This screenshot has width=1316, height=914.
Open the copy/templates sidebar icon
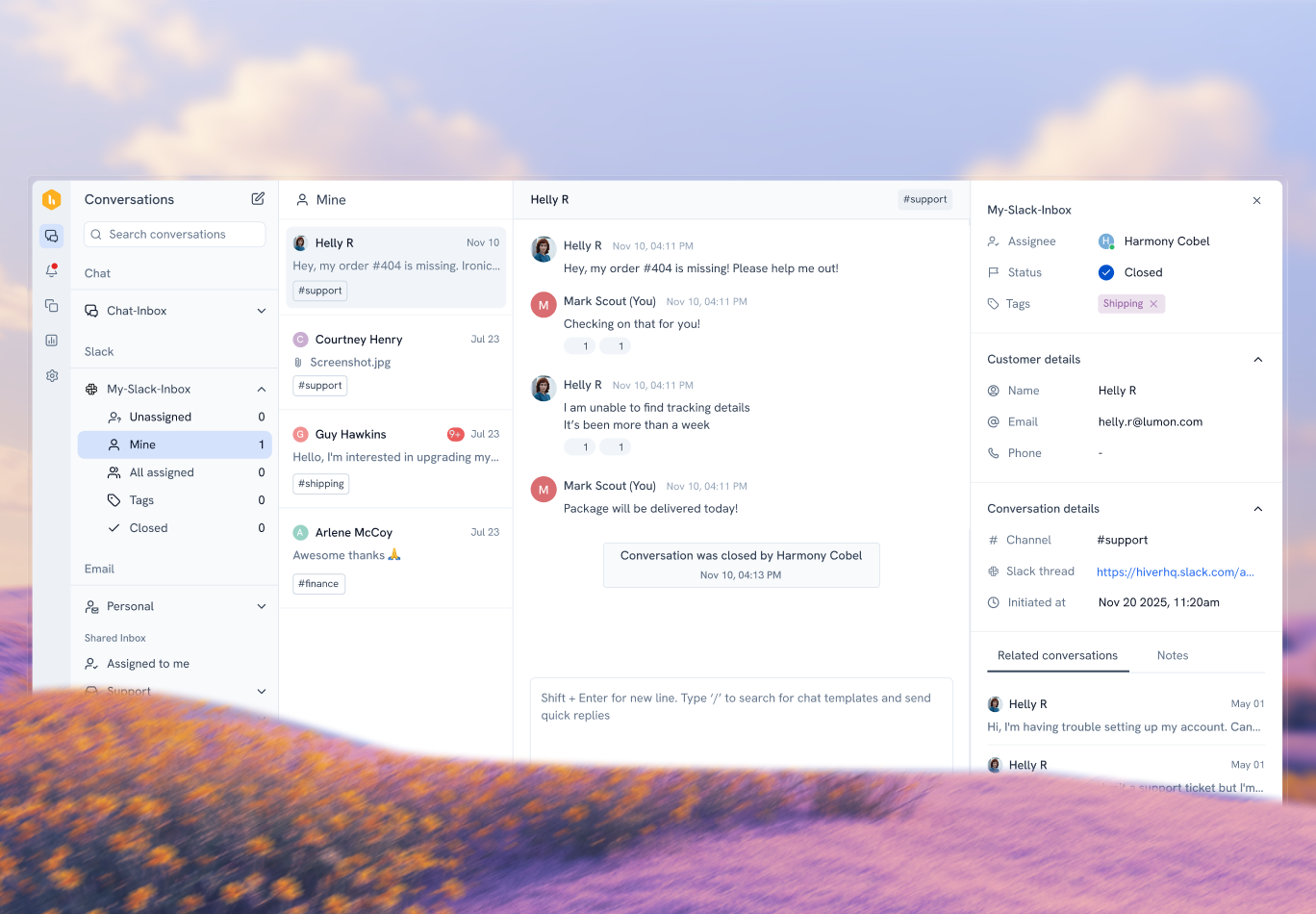(x=52, y=306)
